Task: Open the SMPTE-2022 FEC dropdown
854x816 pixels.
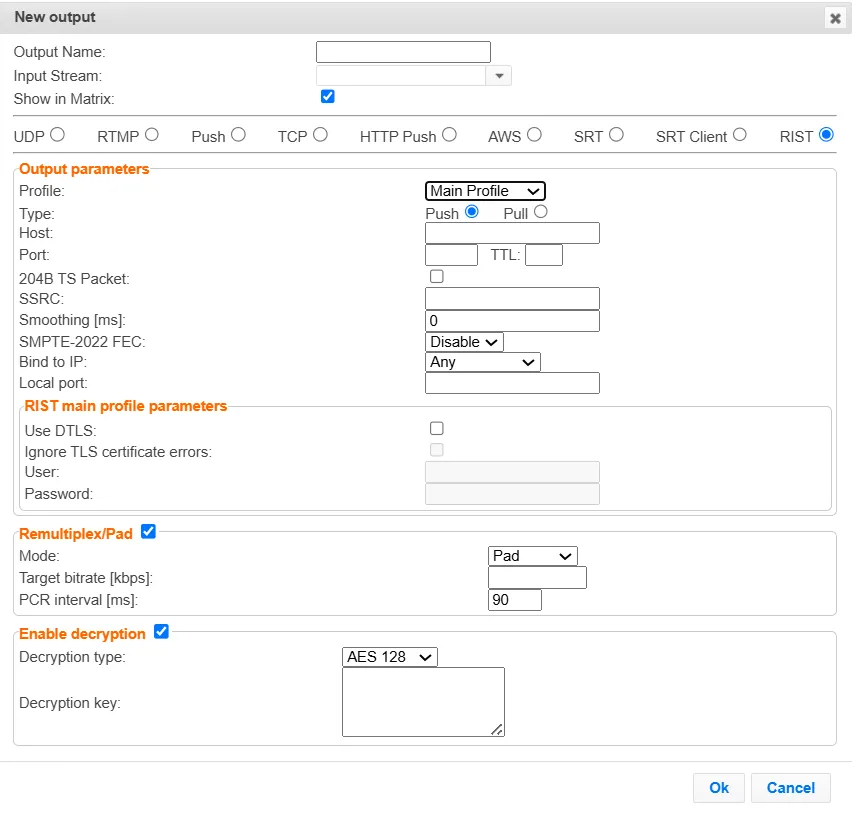Action: 464,342
